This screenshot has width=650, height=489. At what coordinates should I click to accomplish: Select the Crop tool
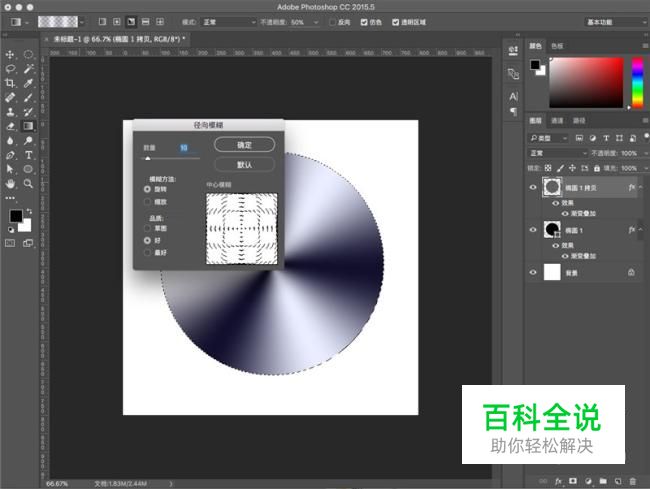(10, 83)
